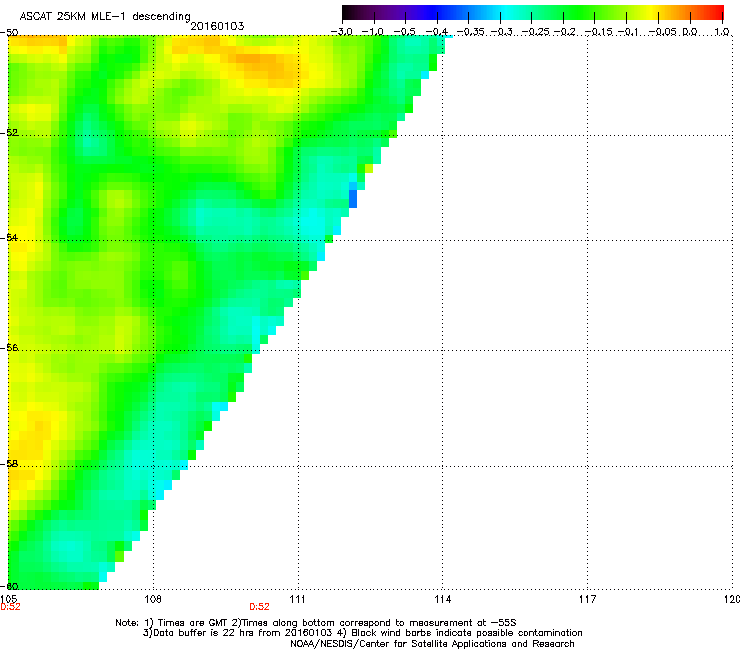Viewport: 740px width, 650px height.
Task: Click the -58 latitude axis label
Action: (x=9, y=464)
